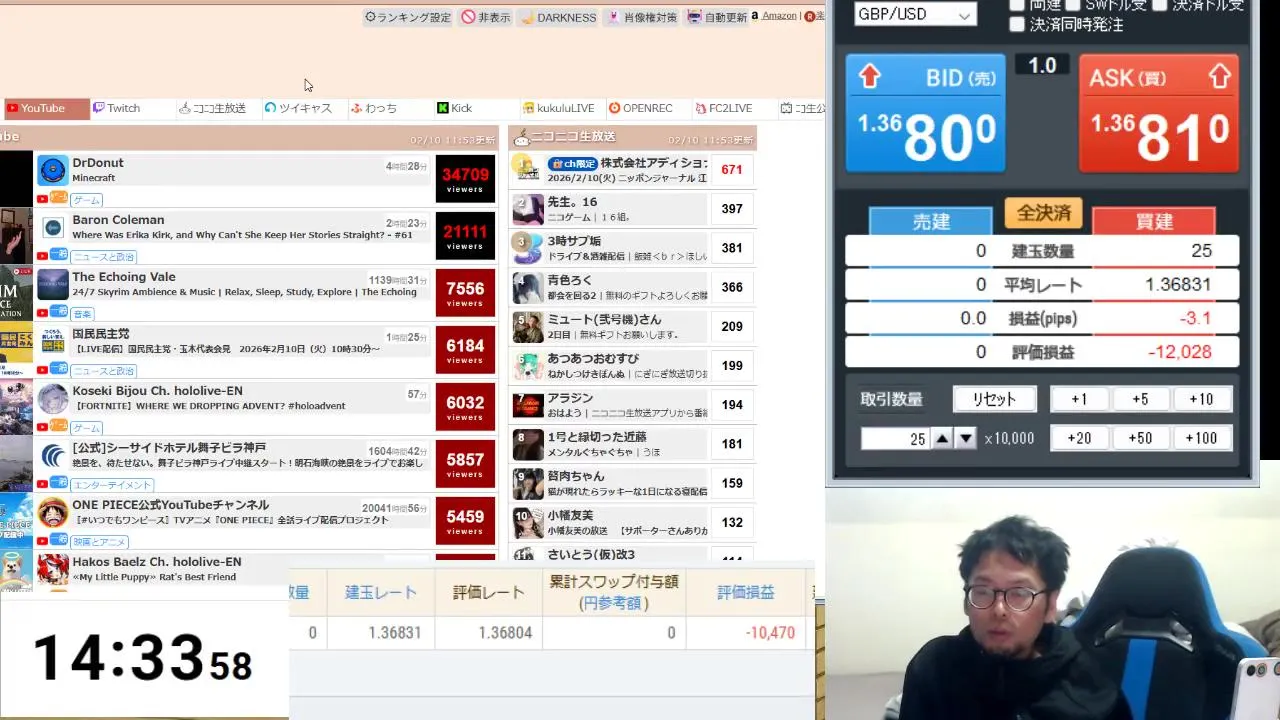Add +10 to trade quantity

(x=1201, y=399)
